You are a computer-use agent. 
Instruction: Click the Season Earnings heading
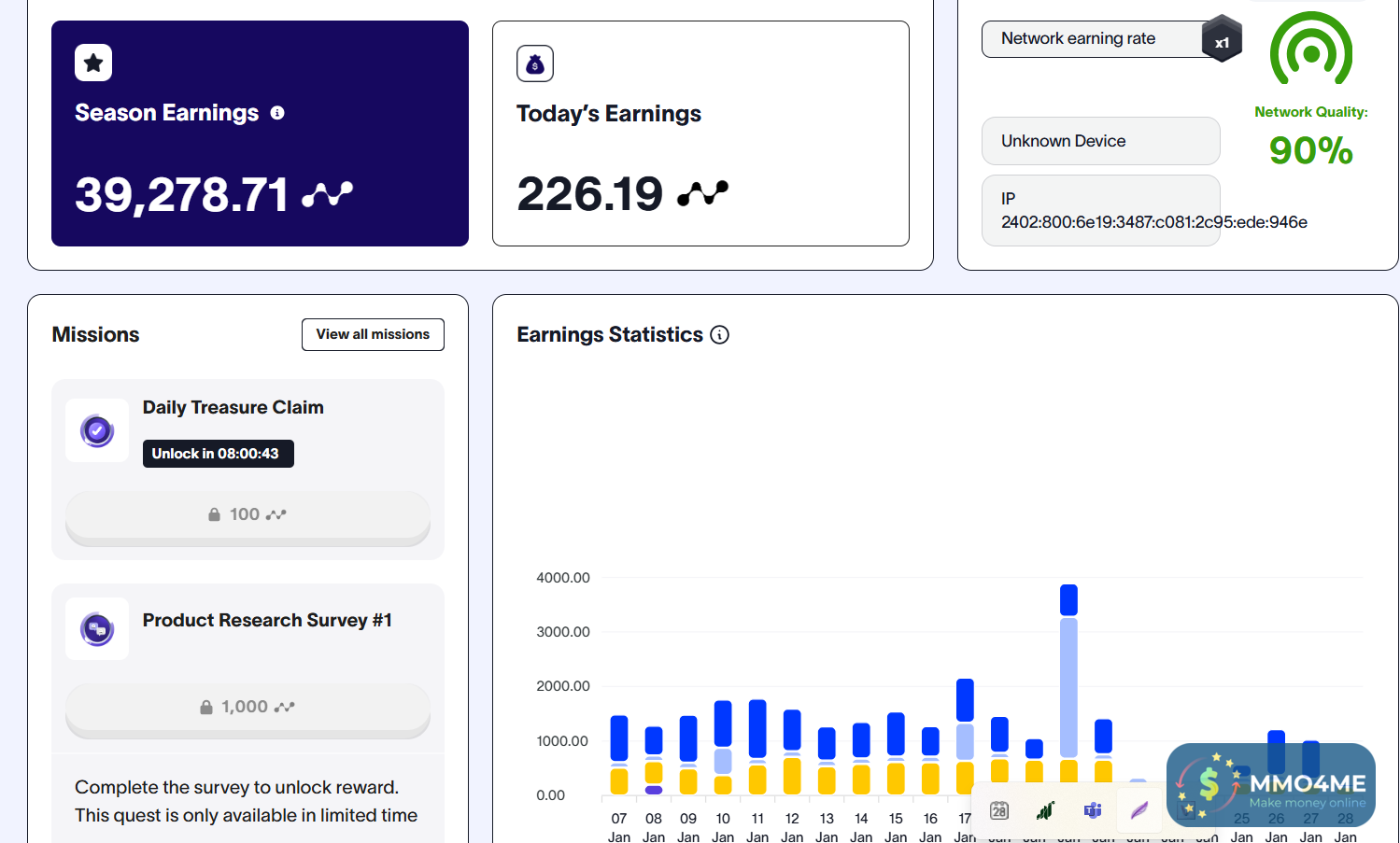pos(167,113)
